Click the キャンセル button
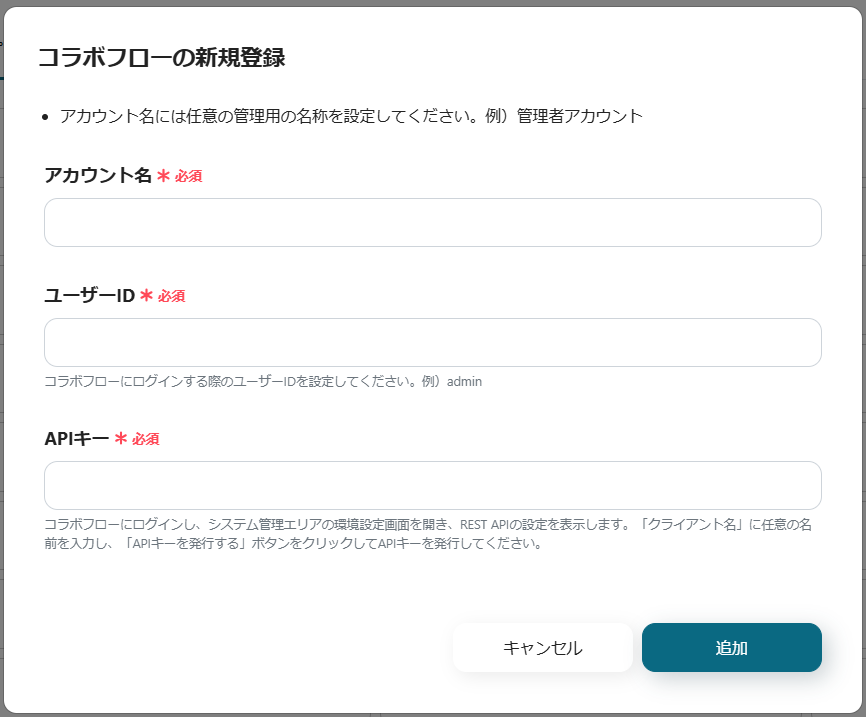This screenshot has height=717, width=866. (542, 647)
